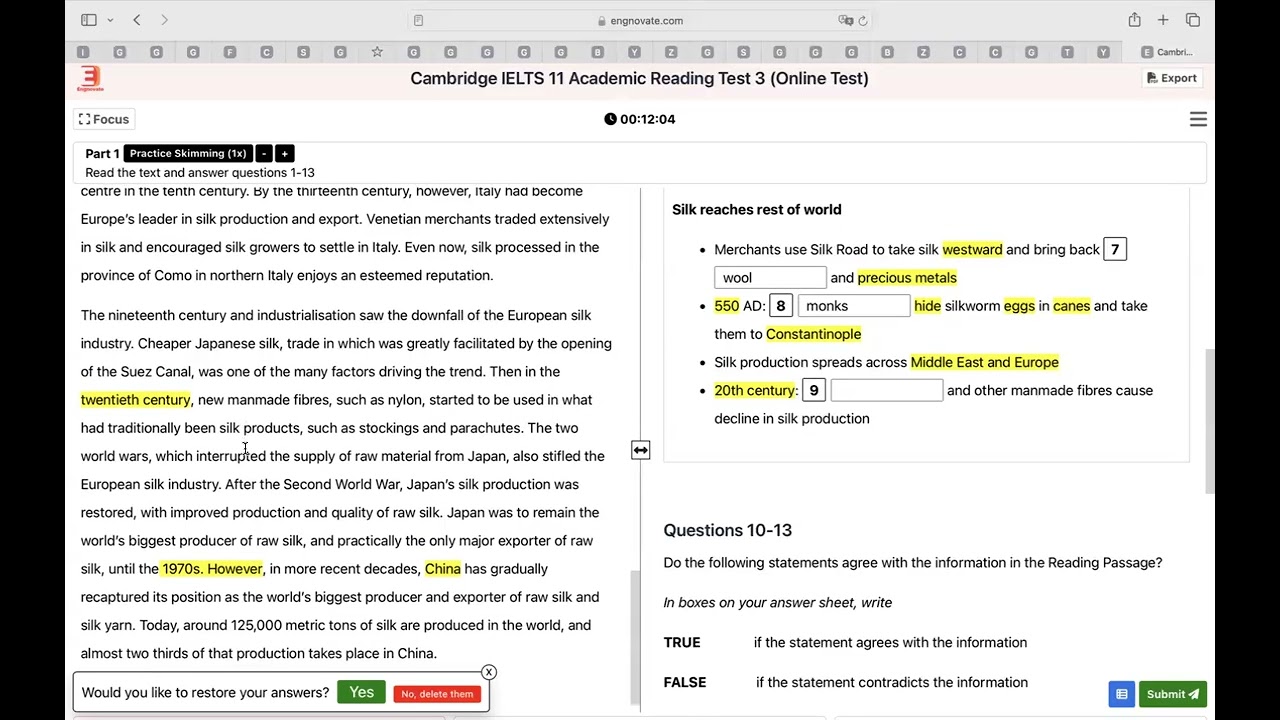
Task: Go back with the Safari back arrow
Action: tap(137, 20)
